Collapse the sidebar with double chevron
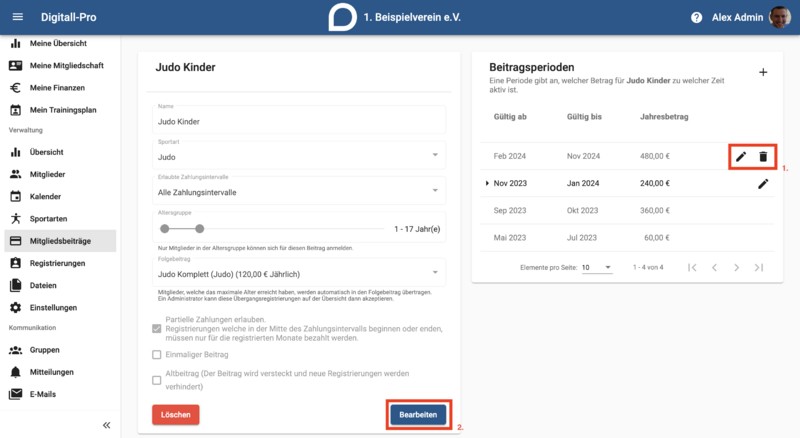The height and width of the screenshot is (438, 800). click(107, 425)
